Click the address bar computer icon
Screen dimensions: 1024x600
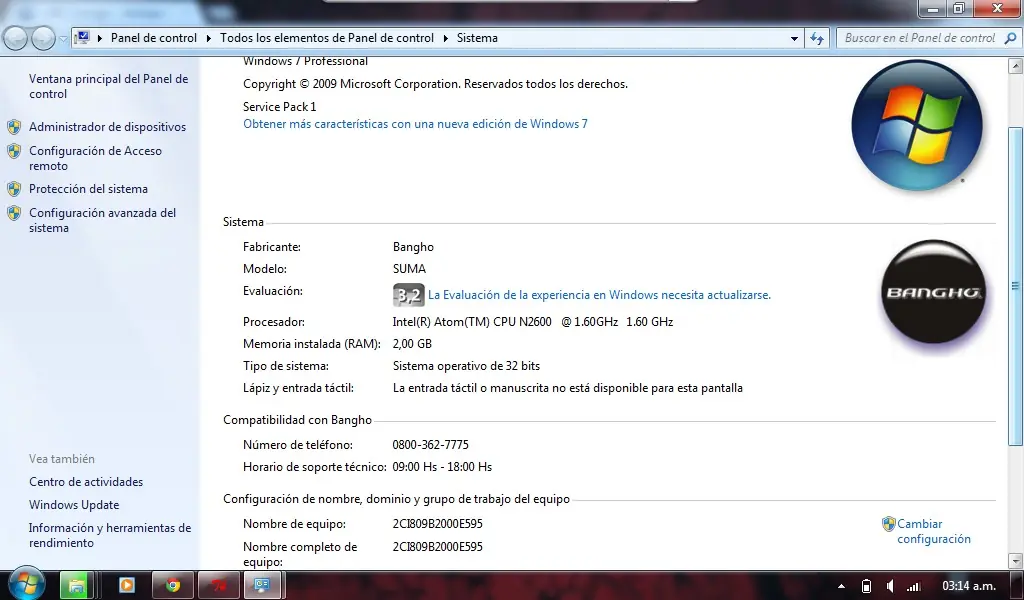(x=83, y=38)
